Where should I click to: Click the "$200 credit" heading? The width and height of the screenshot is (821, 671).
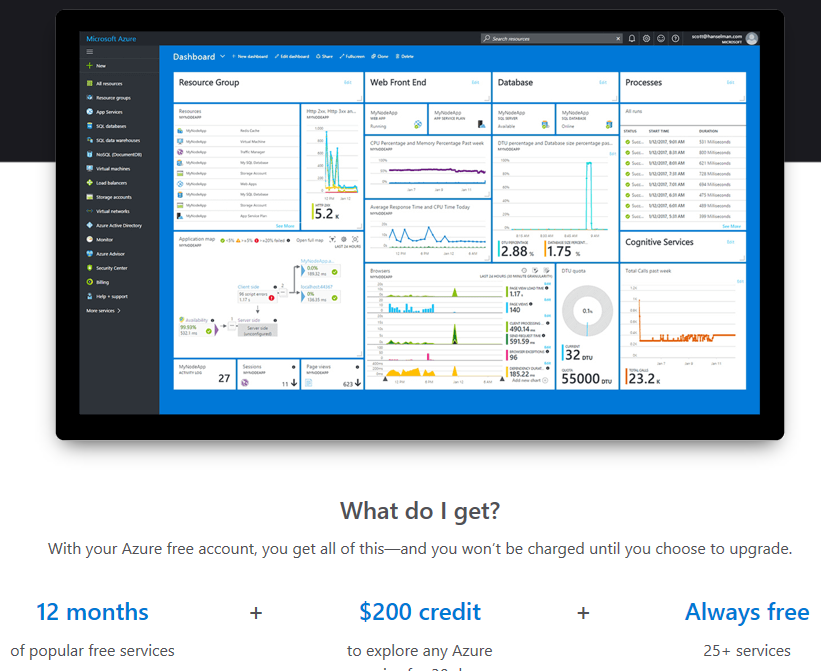tap(420, 612)
